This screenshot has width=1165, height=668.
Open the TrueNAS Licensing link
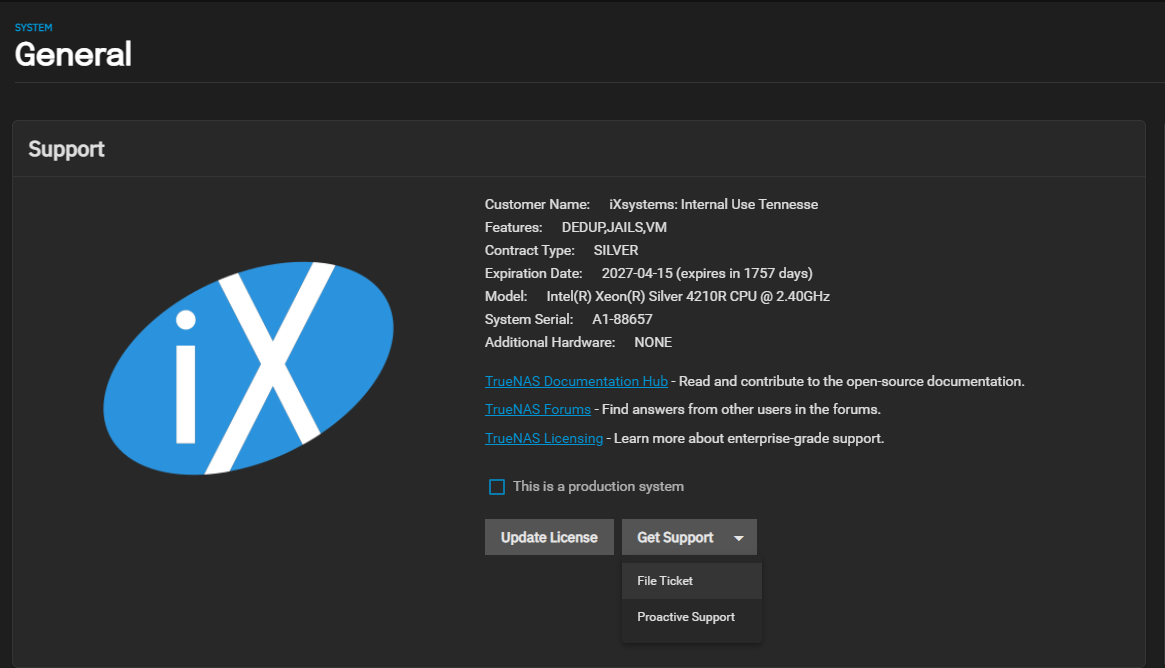click(x=544, y=438)
